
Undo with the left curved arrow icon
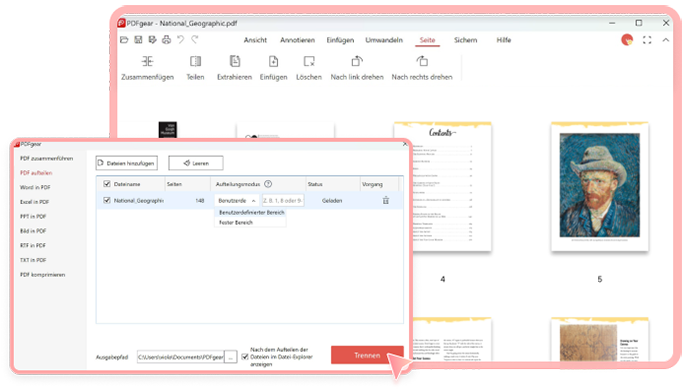pos(180,40)
